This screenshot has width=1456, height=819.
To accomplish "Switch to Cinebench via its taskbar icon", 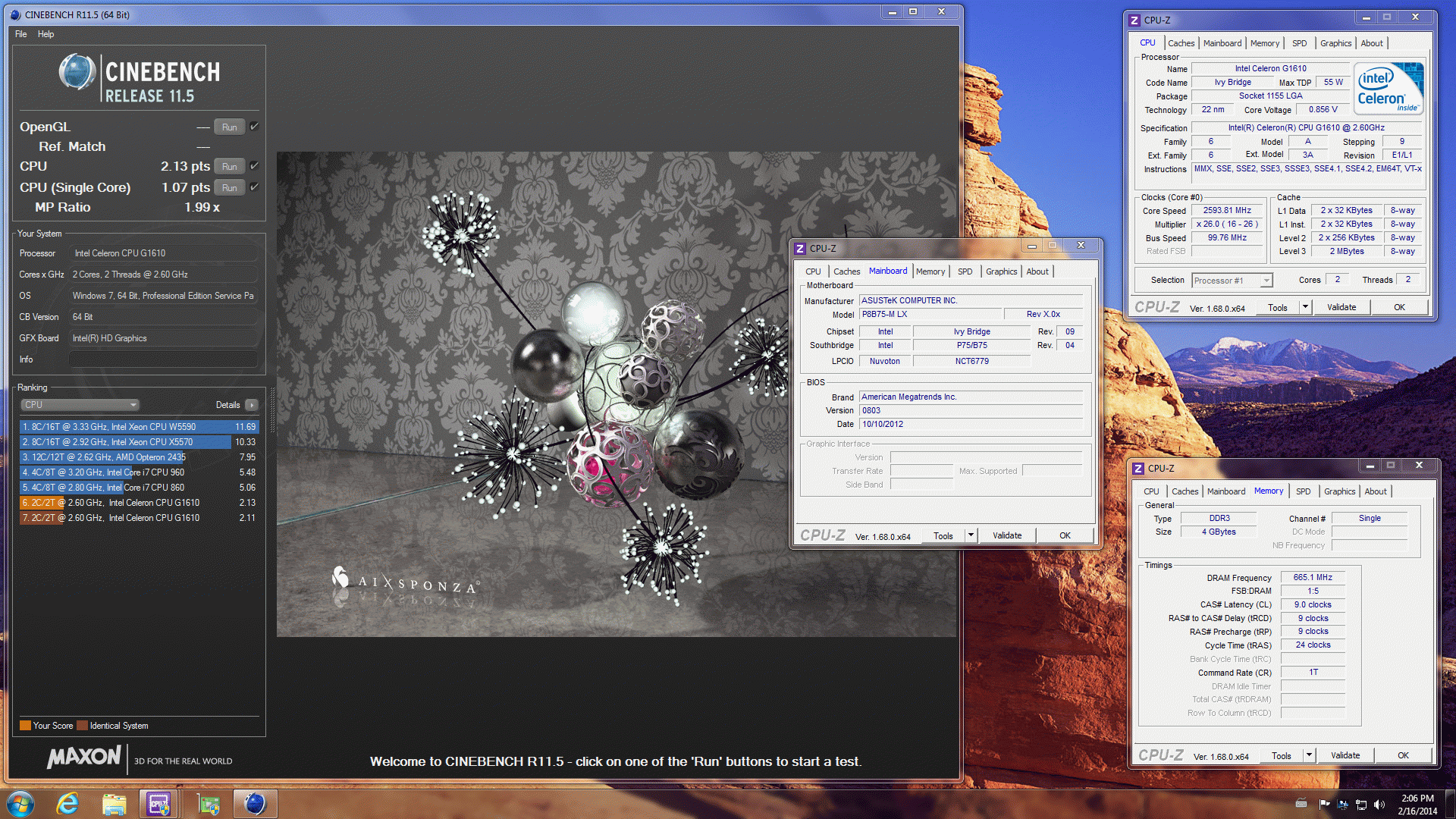I will tap(255, 804).
